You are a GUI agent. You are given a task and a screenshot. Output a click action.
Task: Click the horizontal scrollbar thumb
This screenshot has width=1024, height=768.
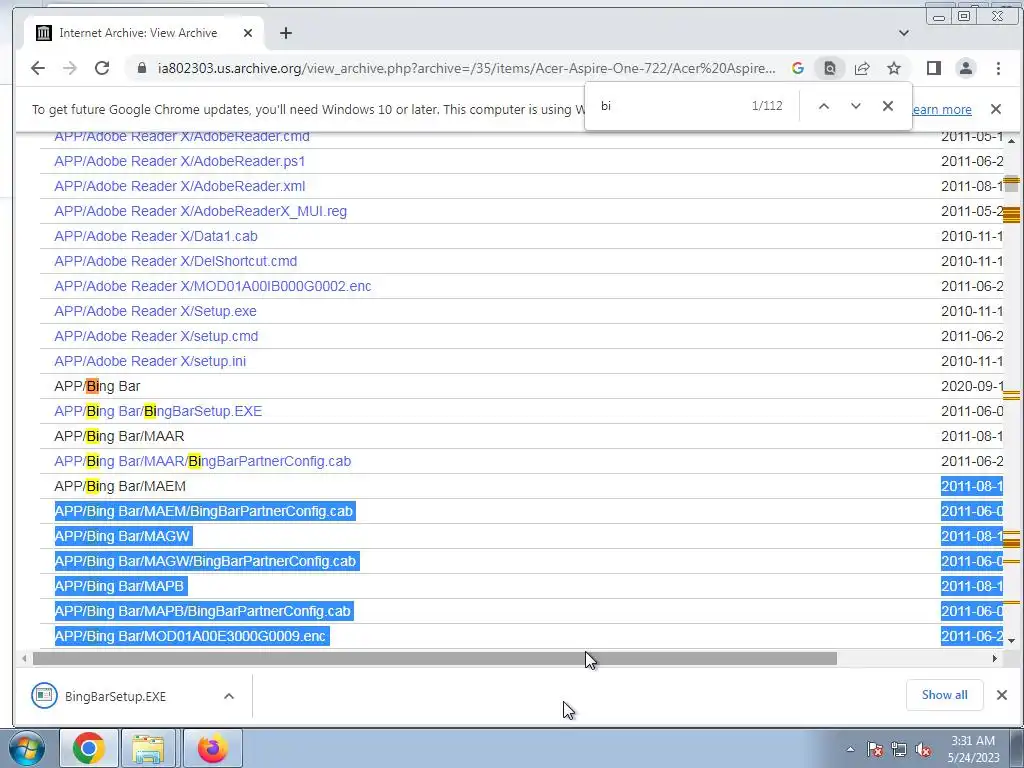click(x=434, y=658)
